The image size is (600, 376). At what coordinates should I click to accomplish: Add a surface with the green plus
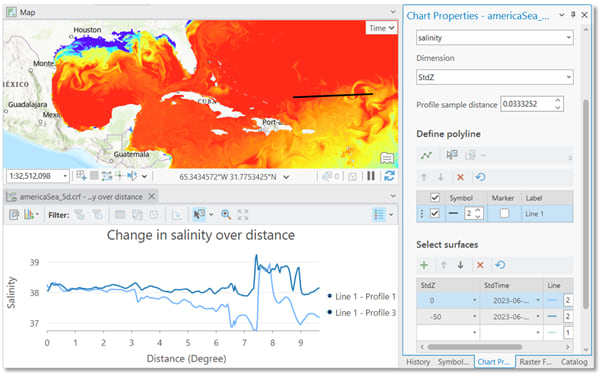tap(424, 265)
